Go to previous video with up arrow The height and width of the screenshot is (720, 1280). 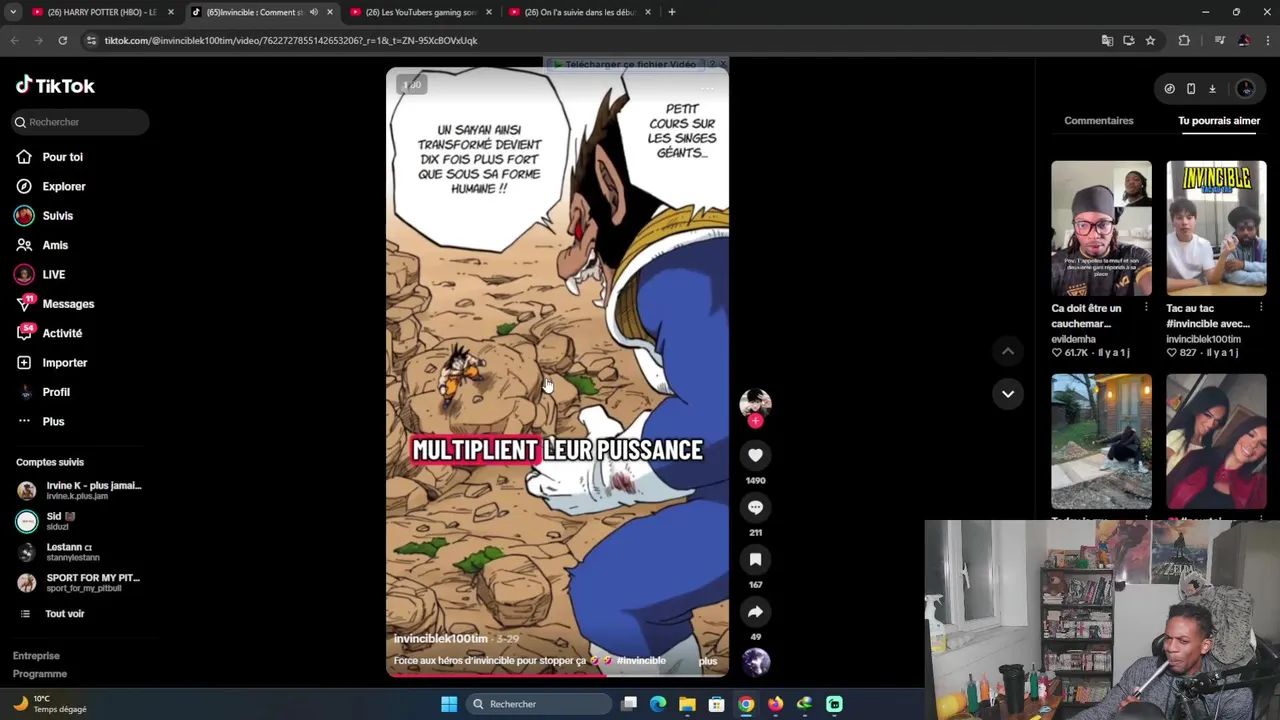[x=1008, y=351]
